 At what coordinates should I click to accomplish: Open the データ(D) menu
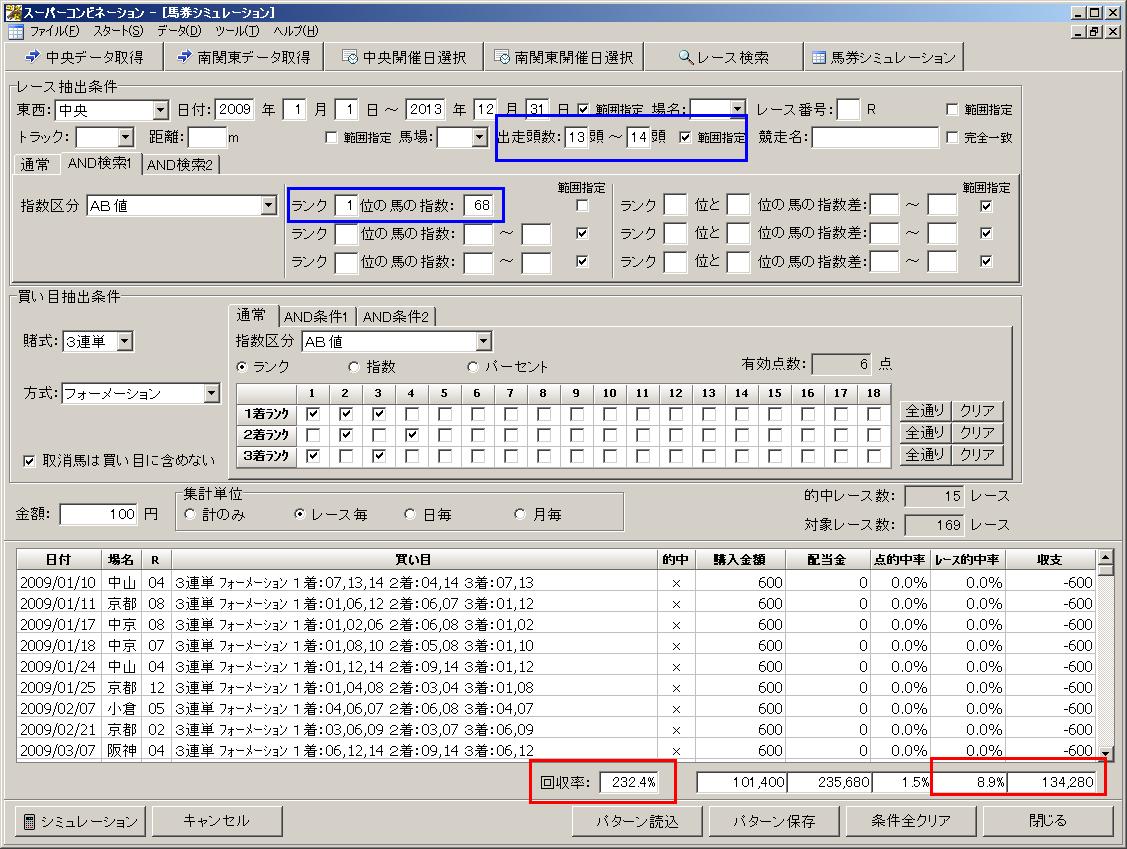179,31
